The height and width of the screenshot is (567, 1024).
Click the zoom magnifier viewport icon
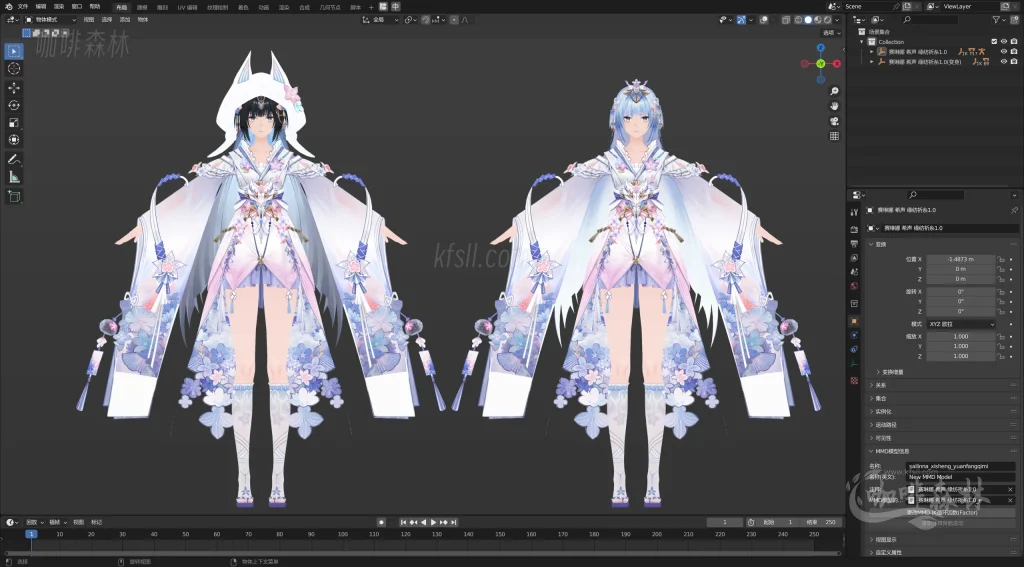coord(834,91)
